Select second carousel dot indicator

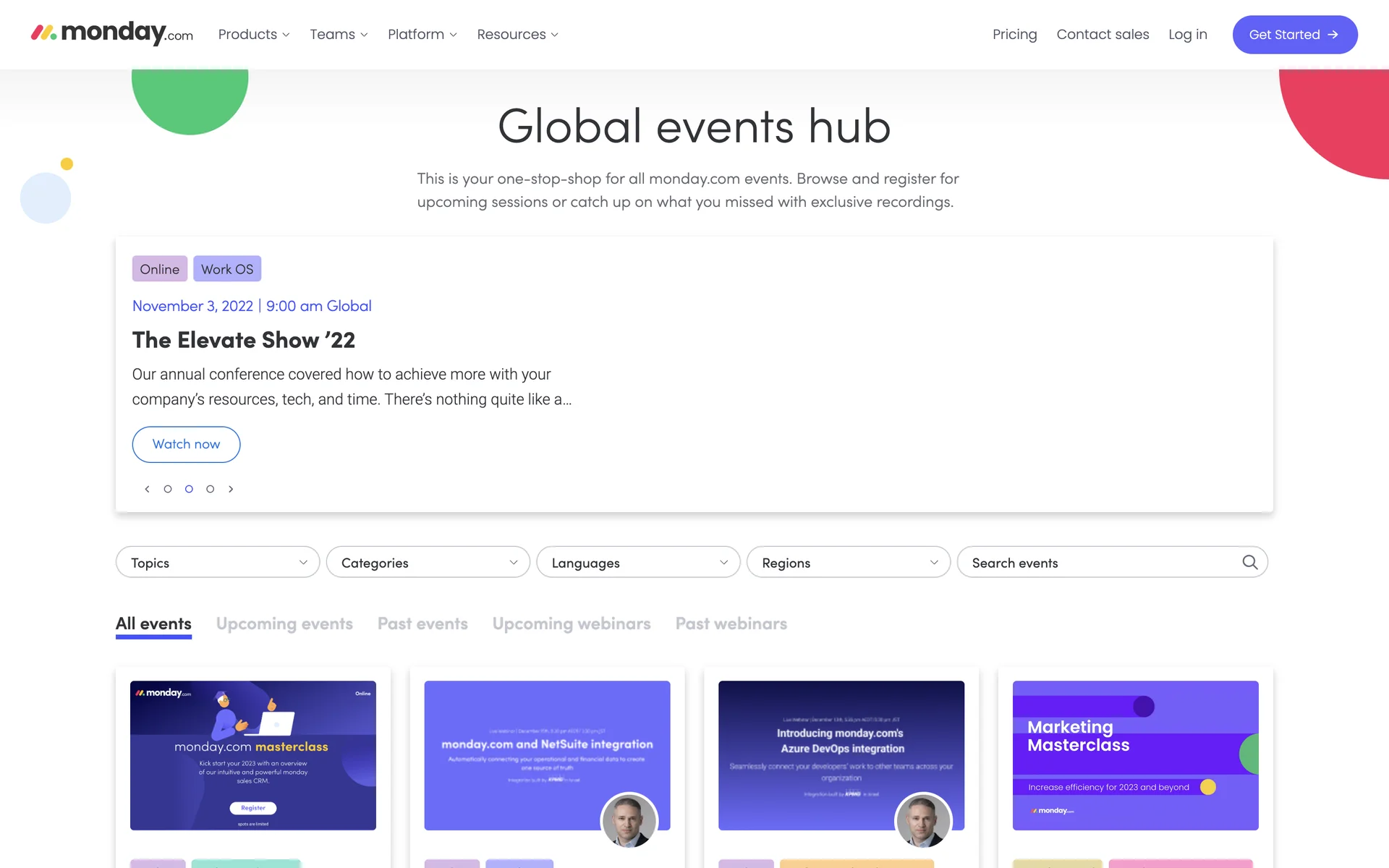click(x=189, y=489)
